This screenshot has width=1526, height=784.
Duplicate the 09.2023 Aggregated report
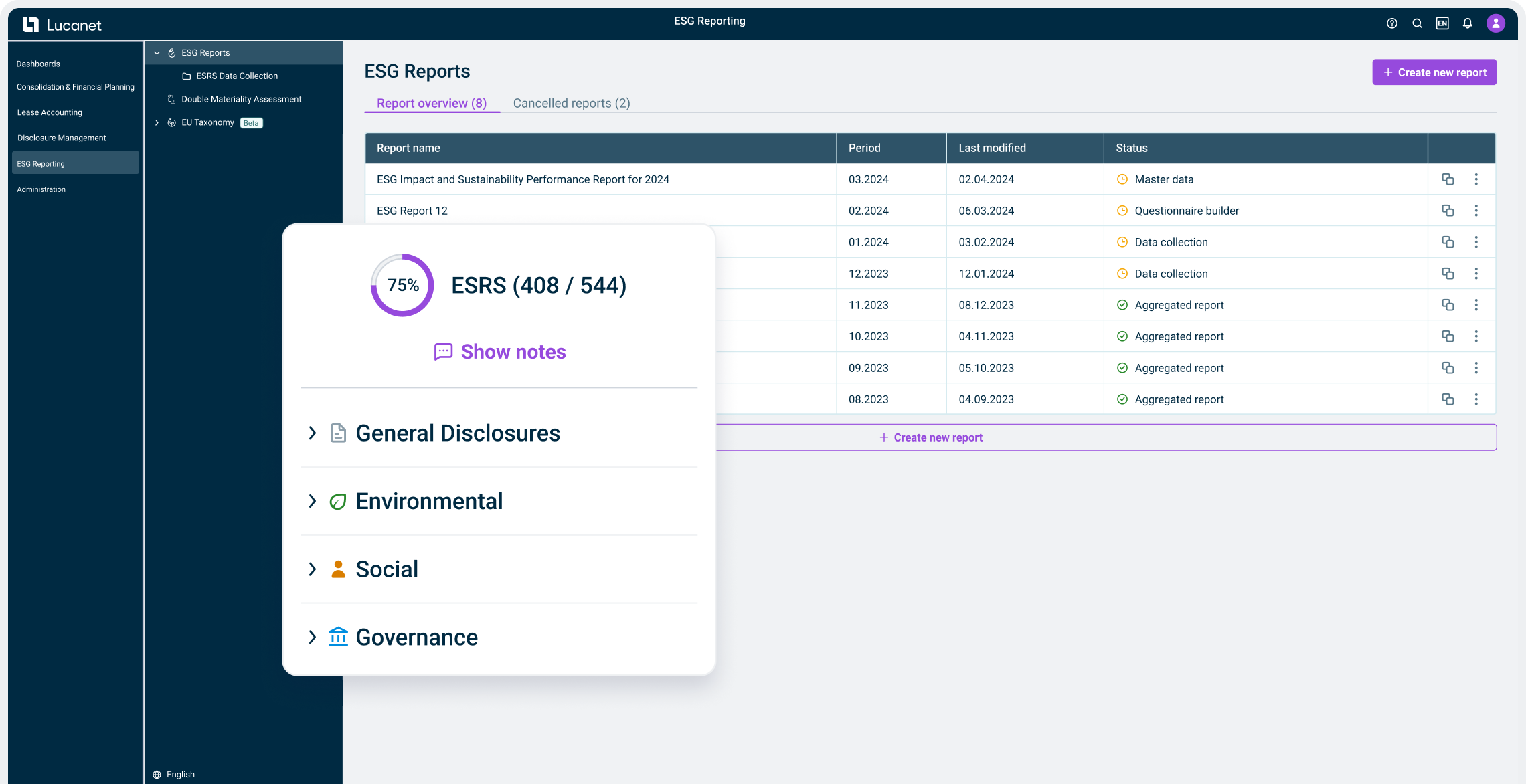point(1448,368)
